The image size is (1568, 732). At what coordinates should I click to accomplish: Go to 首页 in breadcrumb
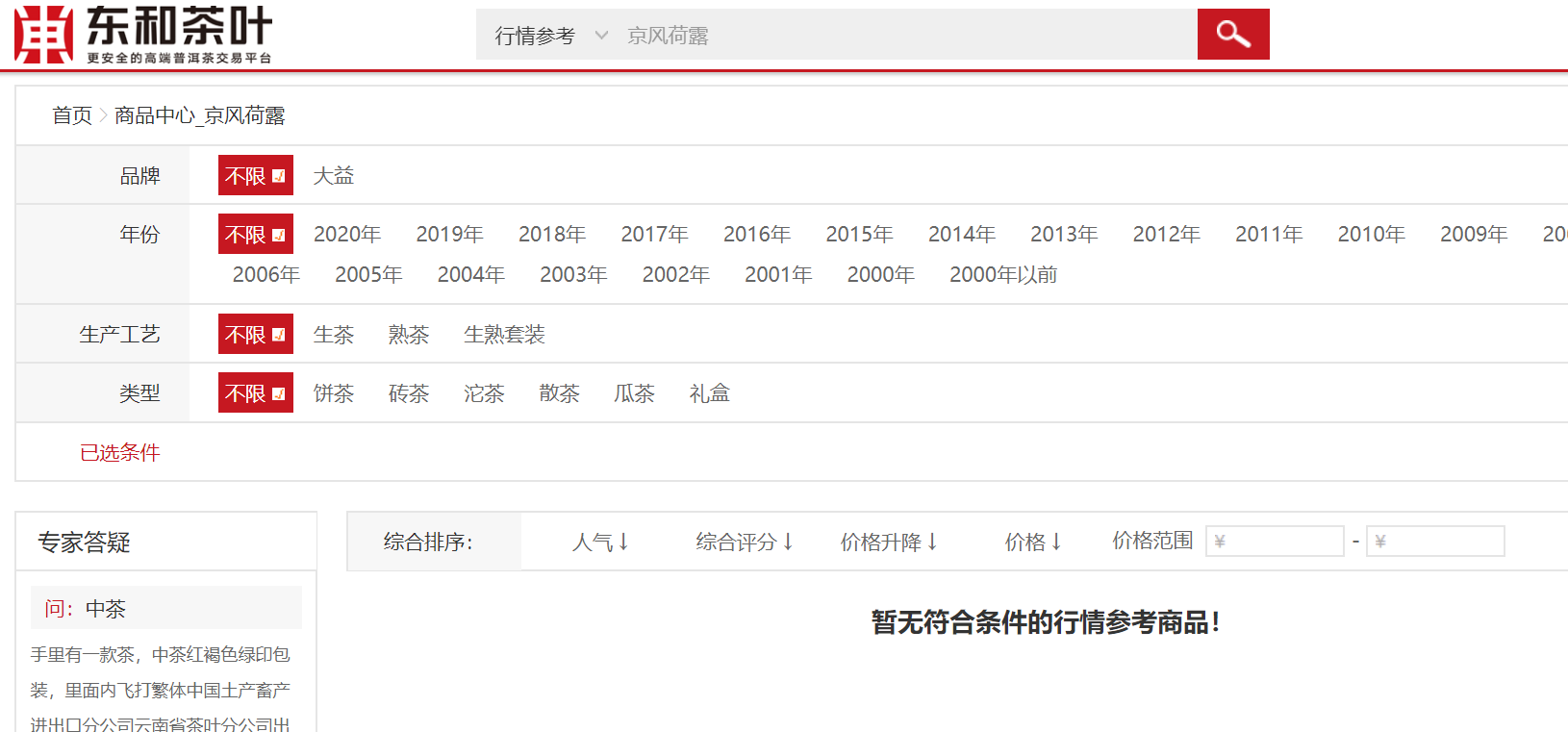[x=71, y=116]
